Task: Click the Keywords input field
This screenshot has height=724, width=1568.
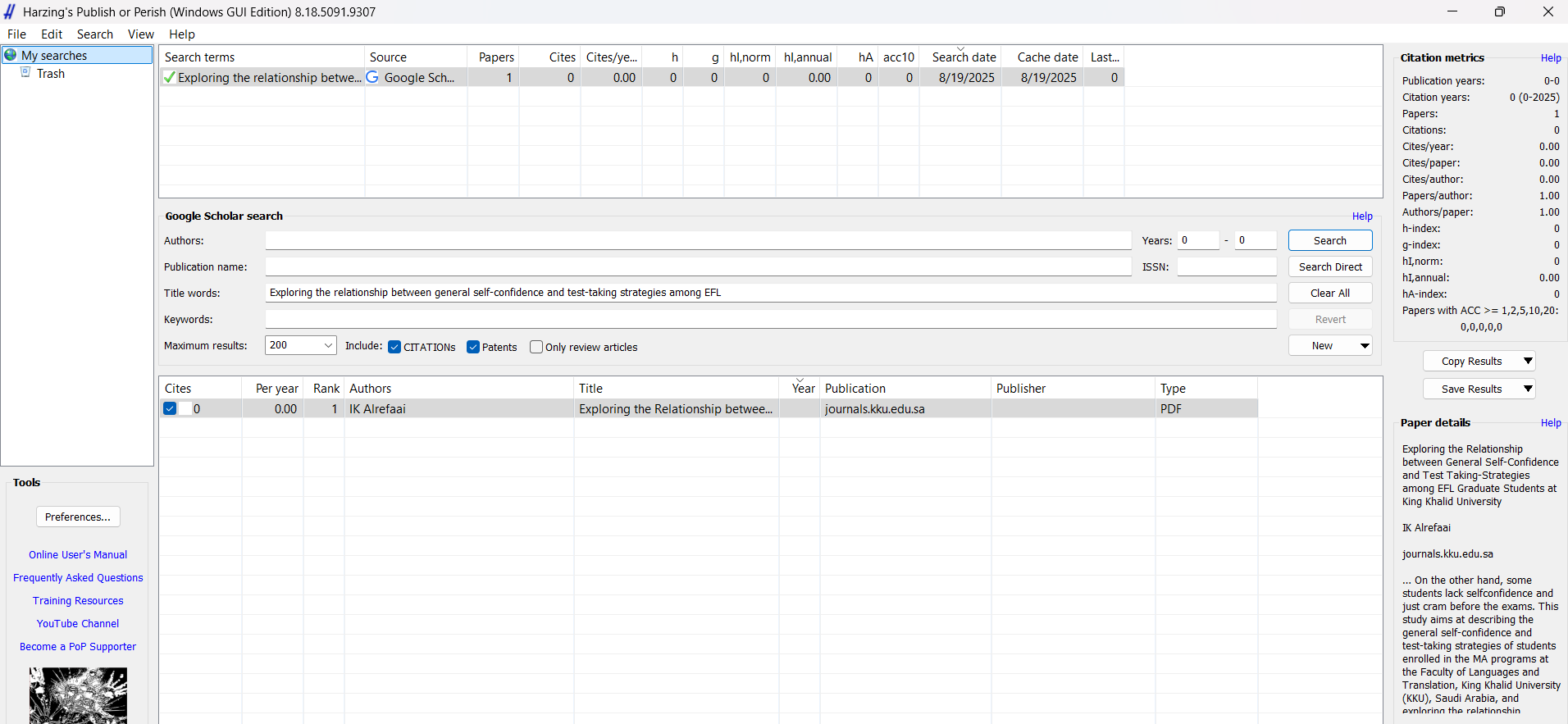Action: tap(771, 319)
